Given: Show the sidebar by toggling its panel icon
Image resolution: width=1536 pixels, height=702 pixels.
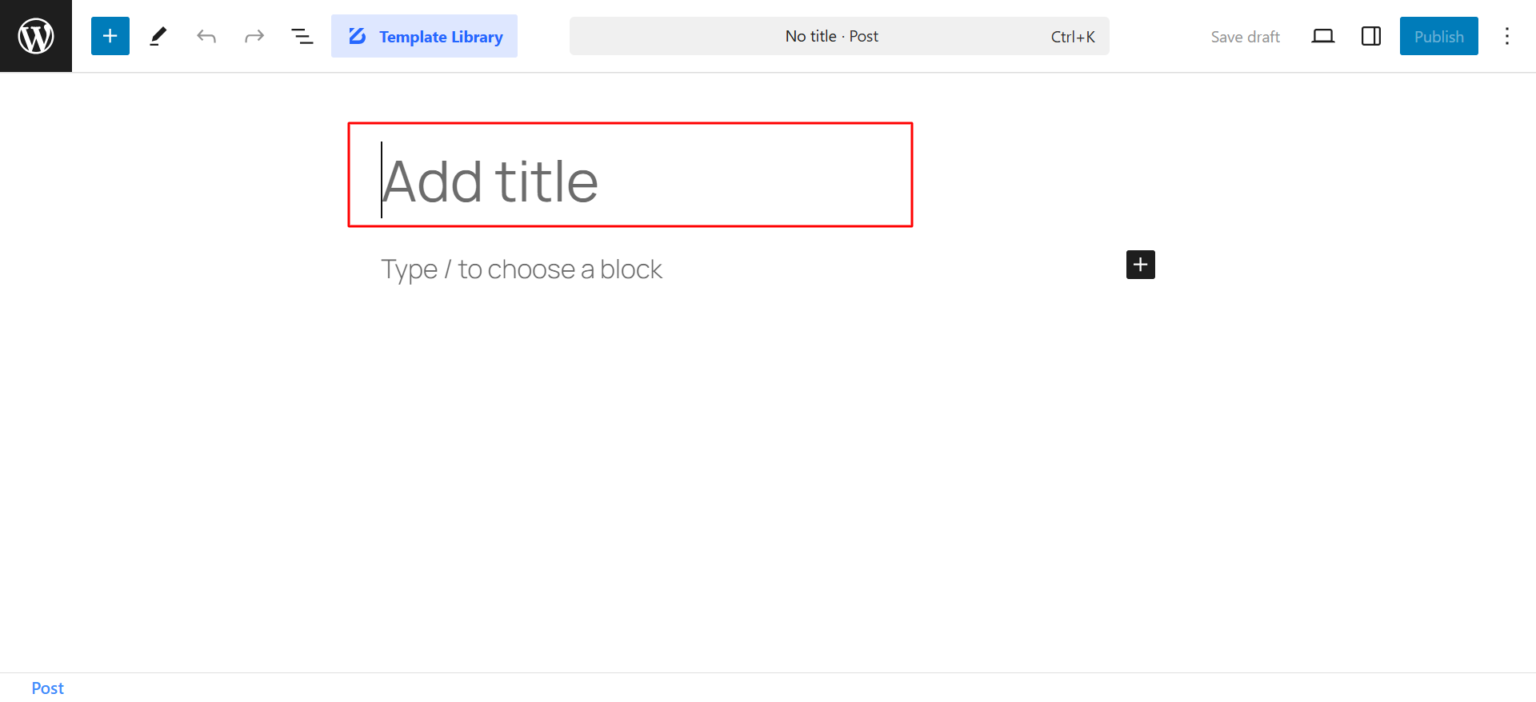Looking at the screenshot, I should click(x=1370, y=35).
